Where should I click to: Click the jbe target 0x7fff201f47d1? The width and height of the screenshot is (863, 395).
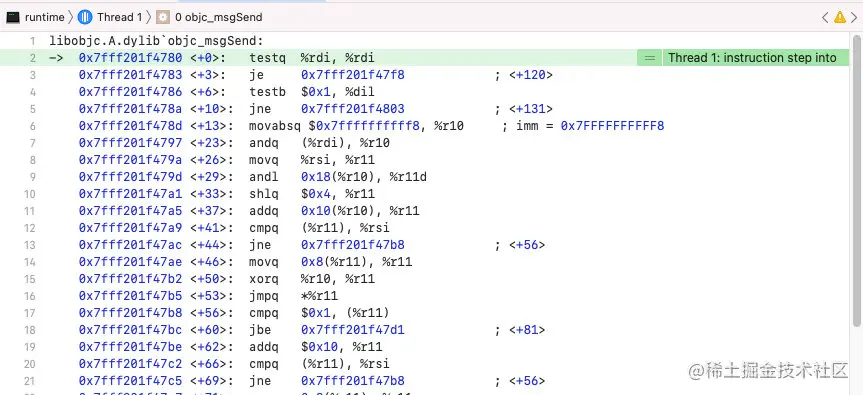(352, 330)
